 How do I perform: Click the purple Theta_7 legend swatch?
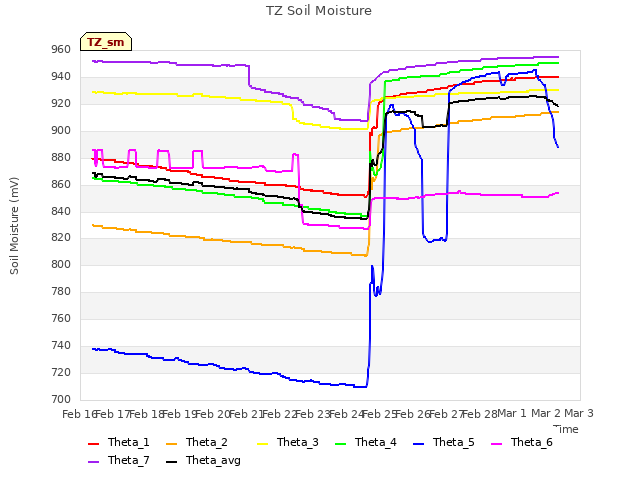point(93,462)
